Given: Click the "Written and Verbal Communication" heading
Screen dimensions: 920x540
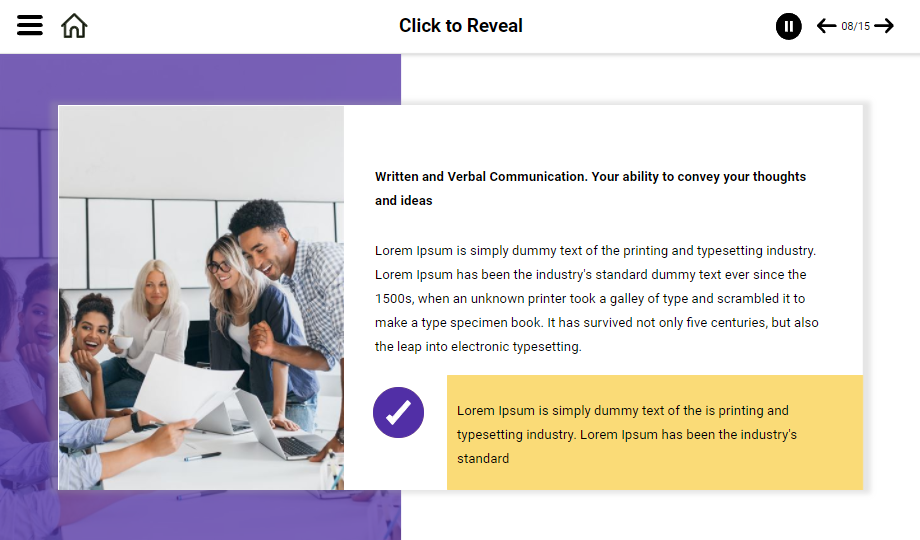Looking at the screenshot, I should pyautogui.click(x=590, y=188).
